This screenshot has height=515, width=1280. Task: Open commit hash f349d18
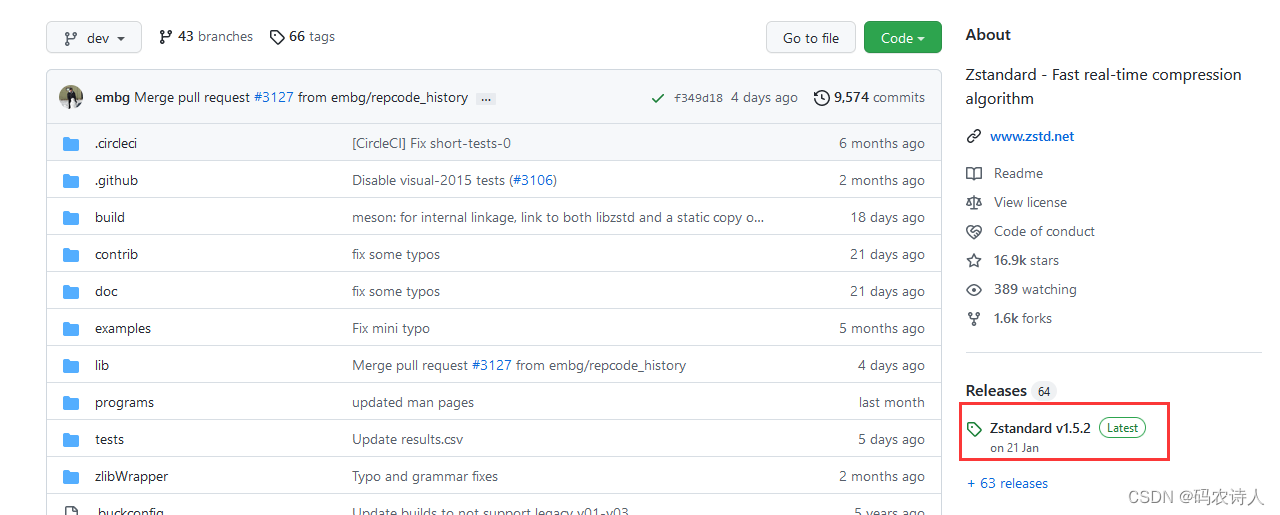coord(698,98)
